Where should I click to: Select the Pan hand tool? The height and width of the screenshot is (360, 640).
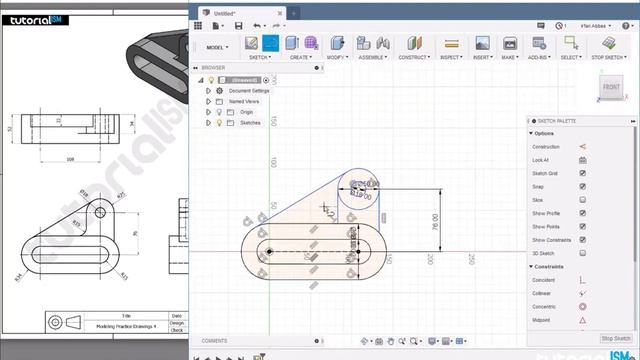391,341
